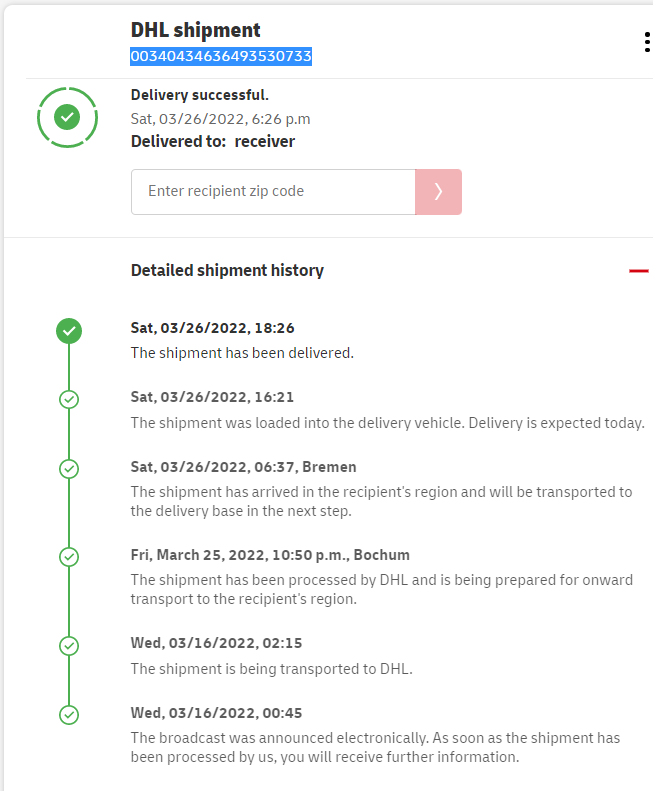This screenshot has height=791, width=653.
Task: Click the Detailed shipment history title
Action: (x=227, y=270)
